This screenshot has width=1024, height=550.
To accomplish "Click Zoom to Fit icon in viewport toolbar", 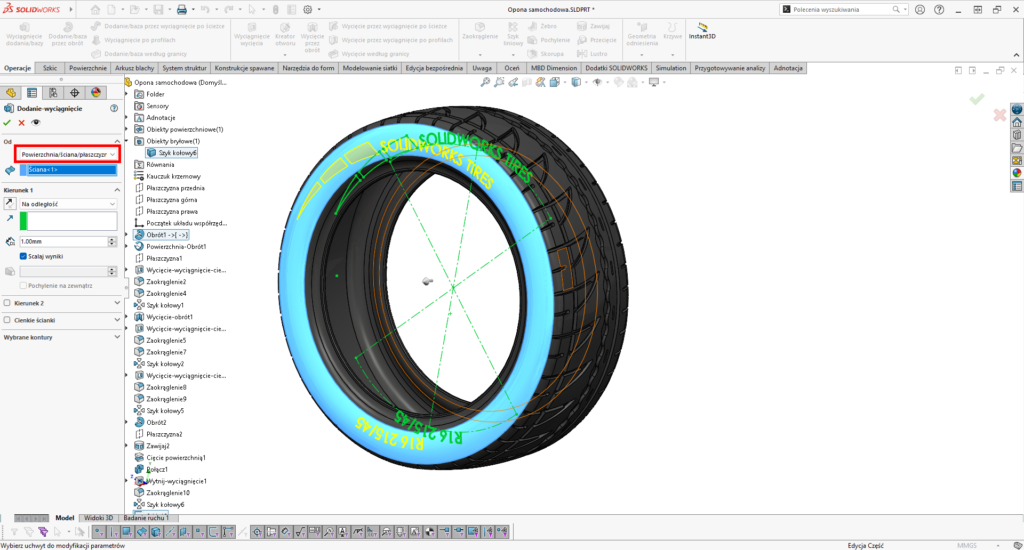I will [485, 82].
